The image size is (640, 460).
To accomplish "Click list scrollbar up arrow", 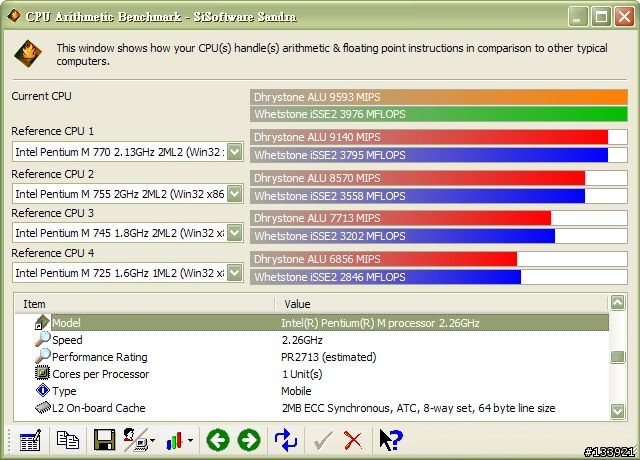I will click(618, 302).
